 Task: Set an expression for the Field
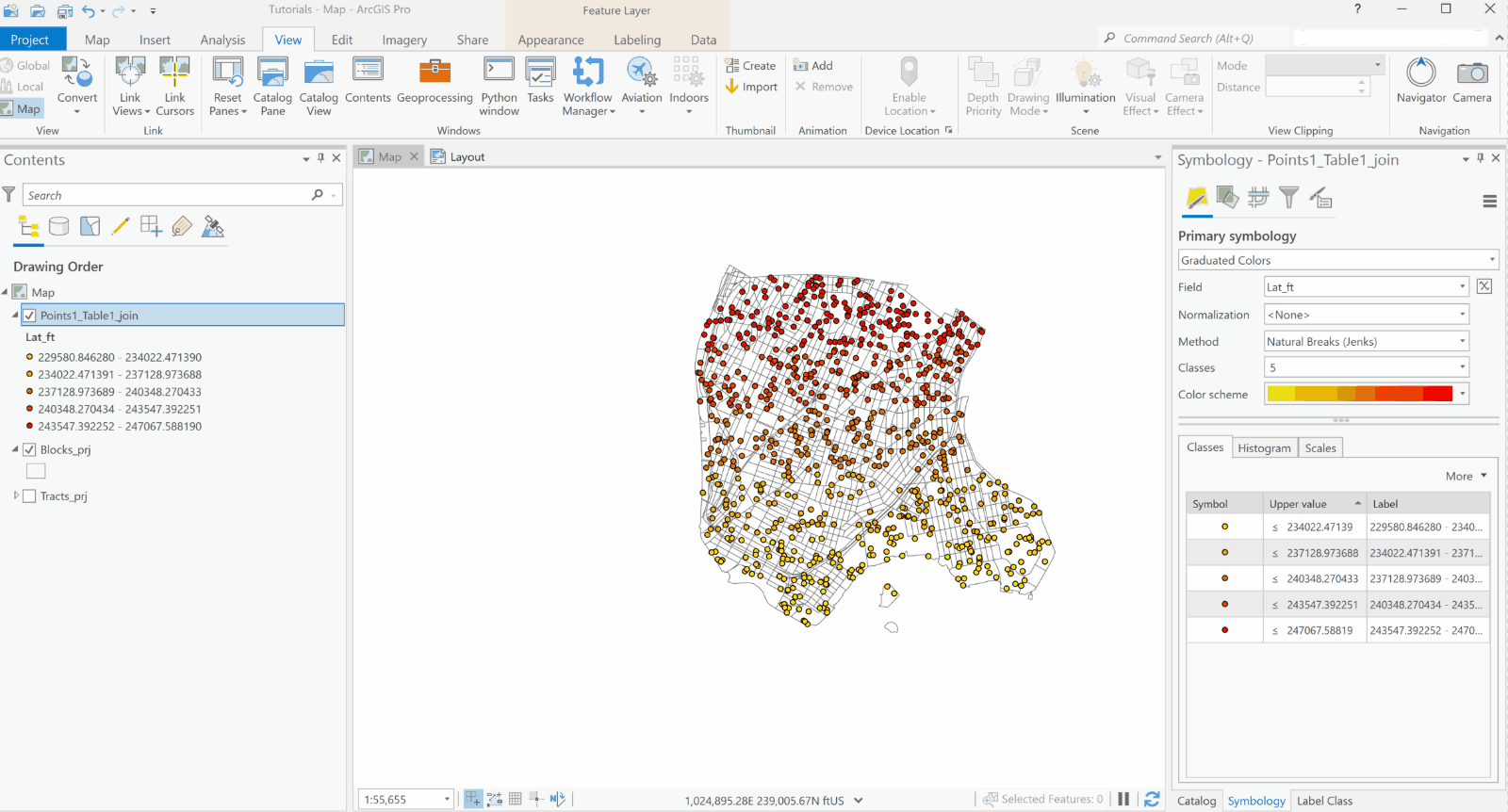tap(1484, 286)
